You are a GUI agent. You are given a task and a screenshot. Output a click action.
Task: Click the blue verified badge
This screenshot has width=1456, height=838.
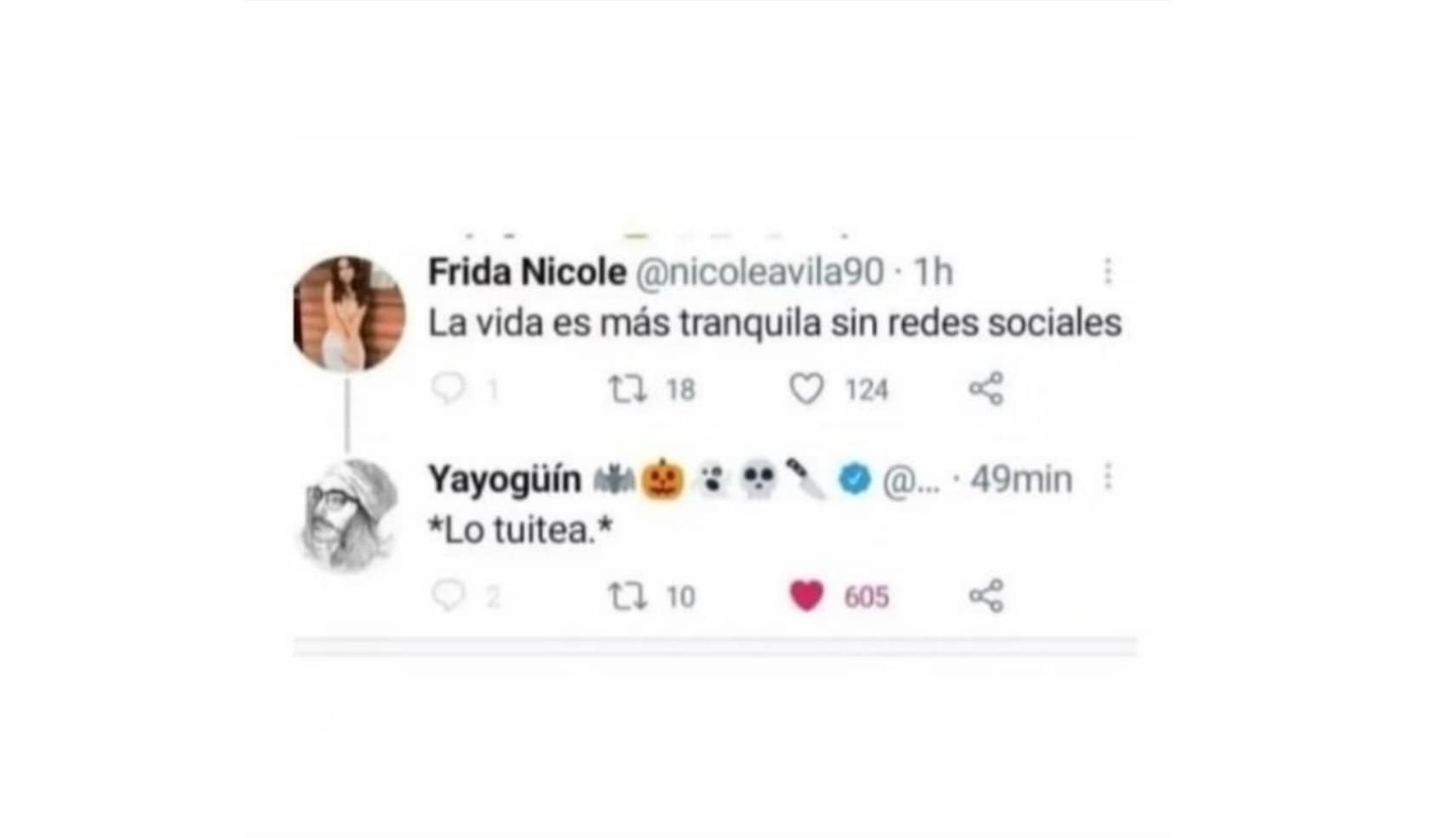click(x=855, y=479)
